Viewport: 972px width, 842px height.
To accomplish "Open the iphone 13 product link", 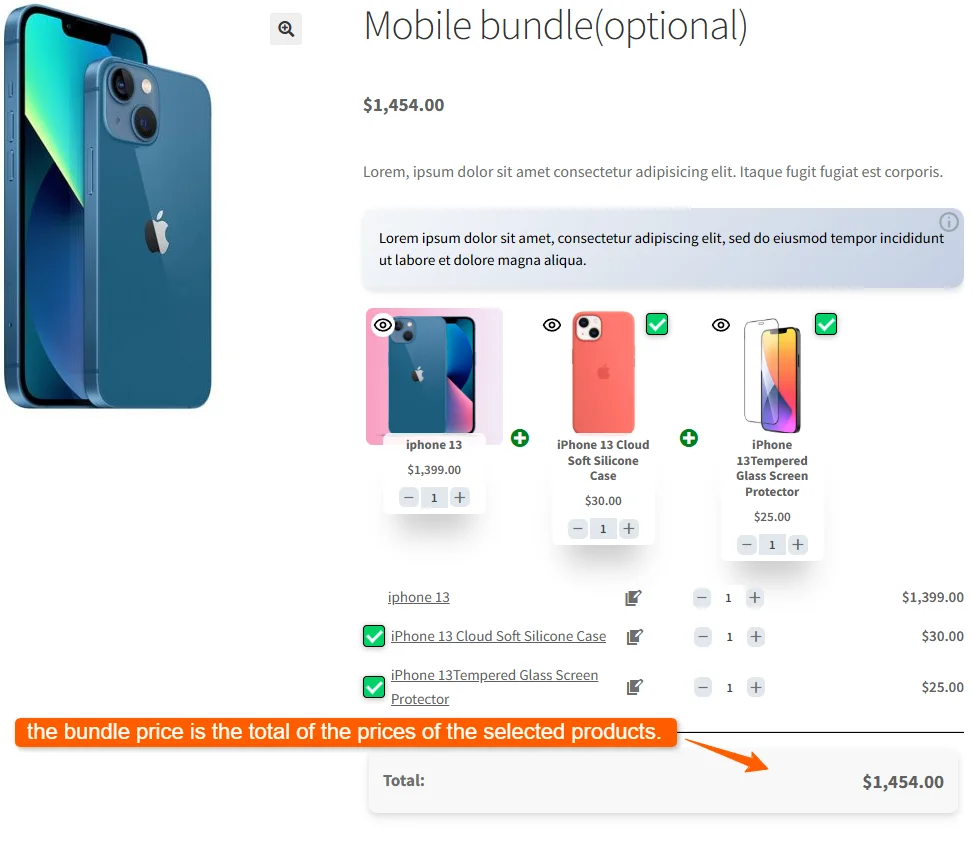I will click(418, 597).
